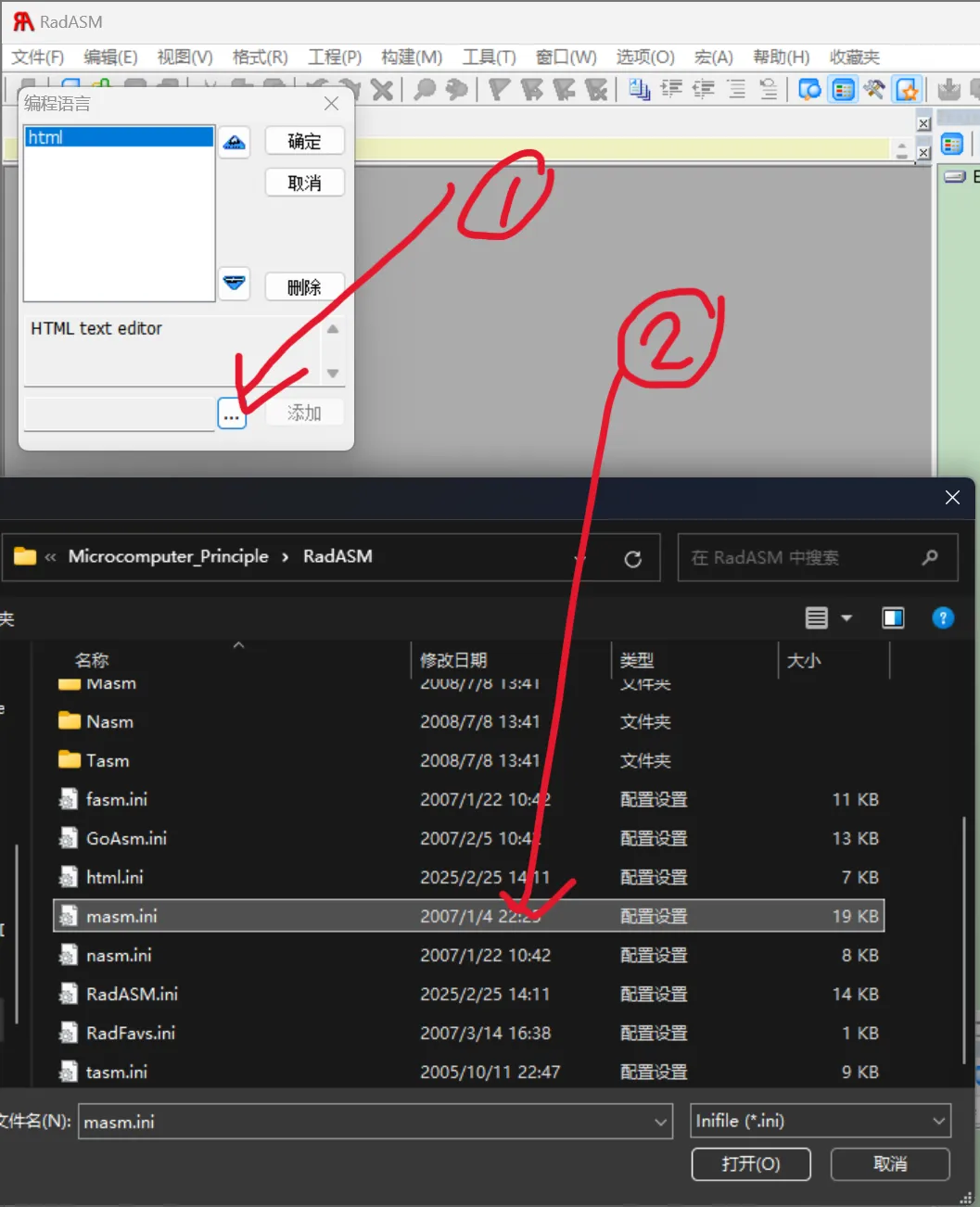980x1207 pixels.
Task: Sort by the 名称 column header
Action: click(x=92, y=660)
